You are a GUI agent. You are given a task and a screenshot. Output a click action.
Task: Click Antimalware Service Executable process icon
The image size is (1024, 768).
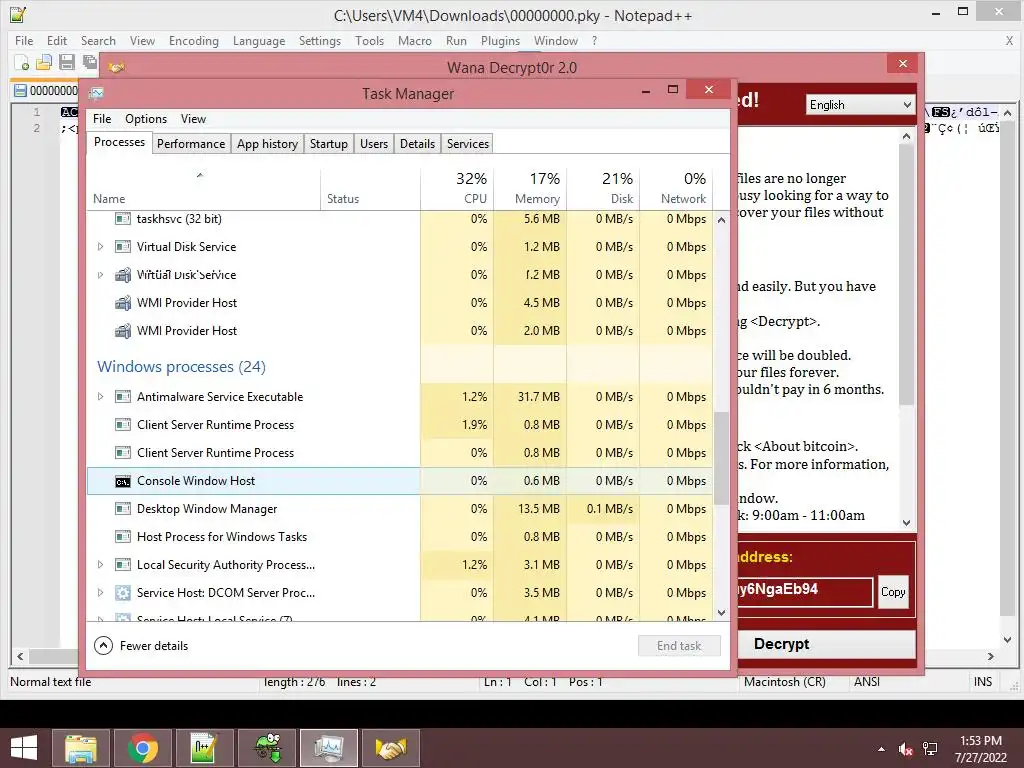point(123,397)
